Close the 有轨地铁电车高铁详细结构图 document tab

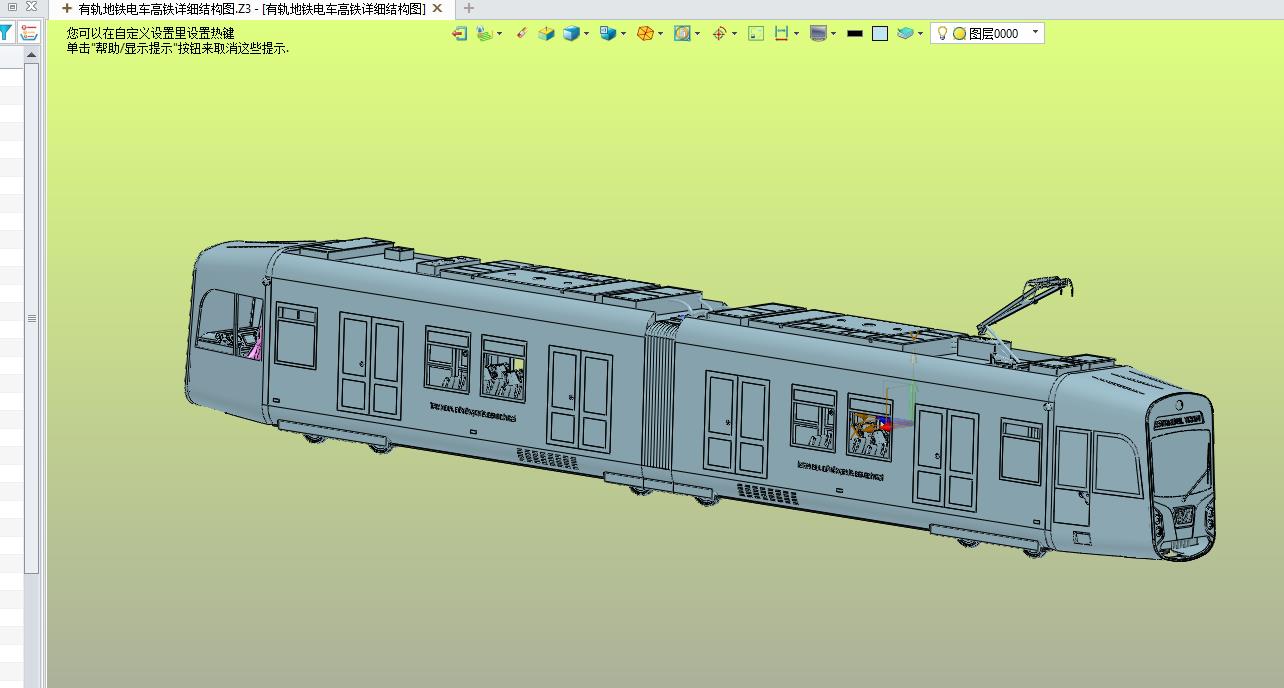(437, 8)
